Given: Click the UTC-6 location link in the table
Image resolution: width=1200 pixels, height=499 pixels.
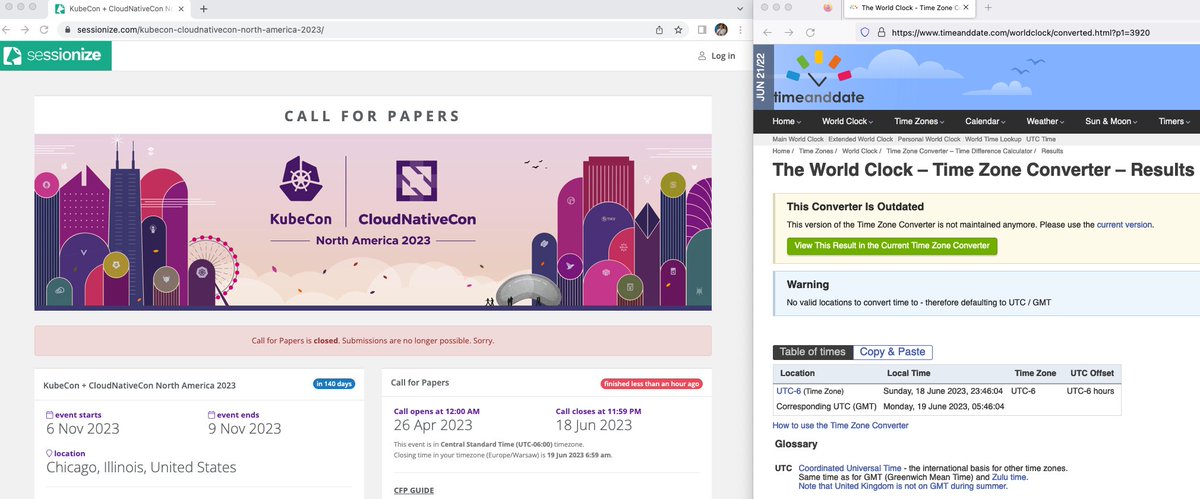Looking at the screenshot, I should coord(789,391).
